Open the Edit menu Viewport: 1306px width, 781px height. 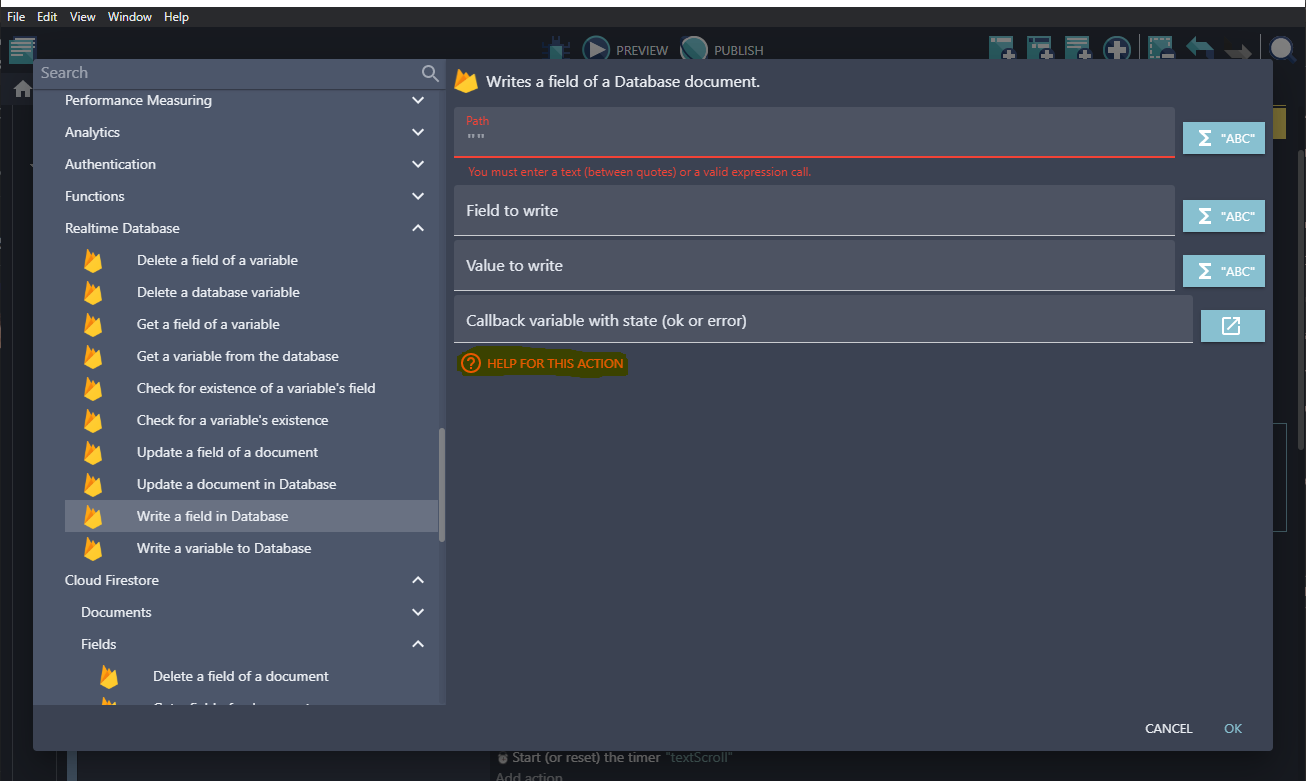[47, 17]
